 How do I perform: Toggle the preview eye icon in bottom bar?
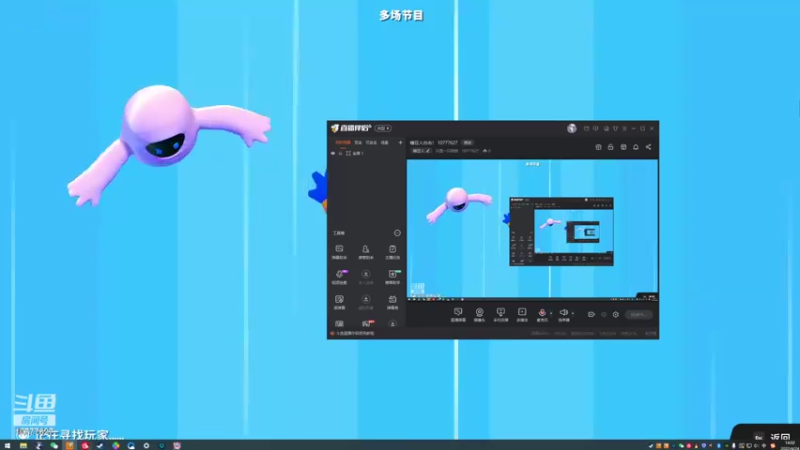point(604,314)
